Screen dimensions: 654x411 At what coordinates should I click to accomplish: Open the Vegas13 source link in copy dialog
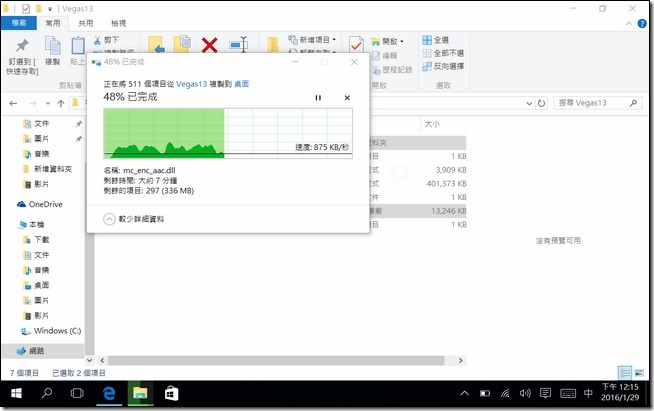[191, 84]
